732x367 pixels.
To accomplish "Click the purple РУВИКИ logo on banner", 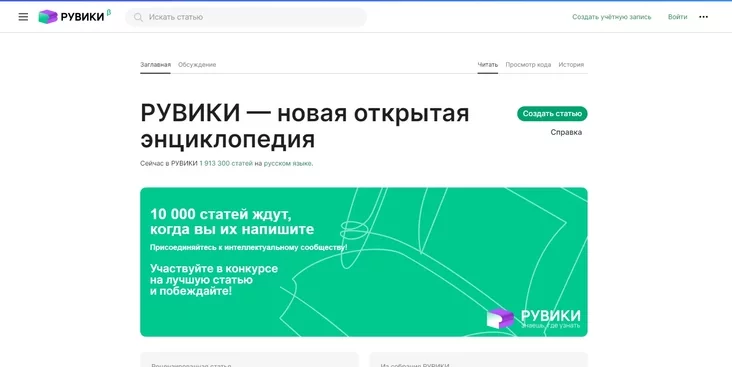I will [x=500, y=318].
